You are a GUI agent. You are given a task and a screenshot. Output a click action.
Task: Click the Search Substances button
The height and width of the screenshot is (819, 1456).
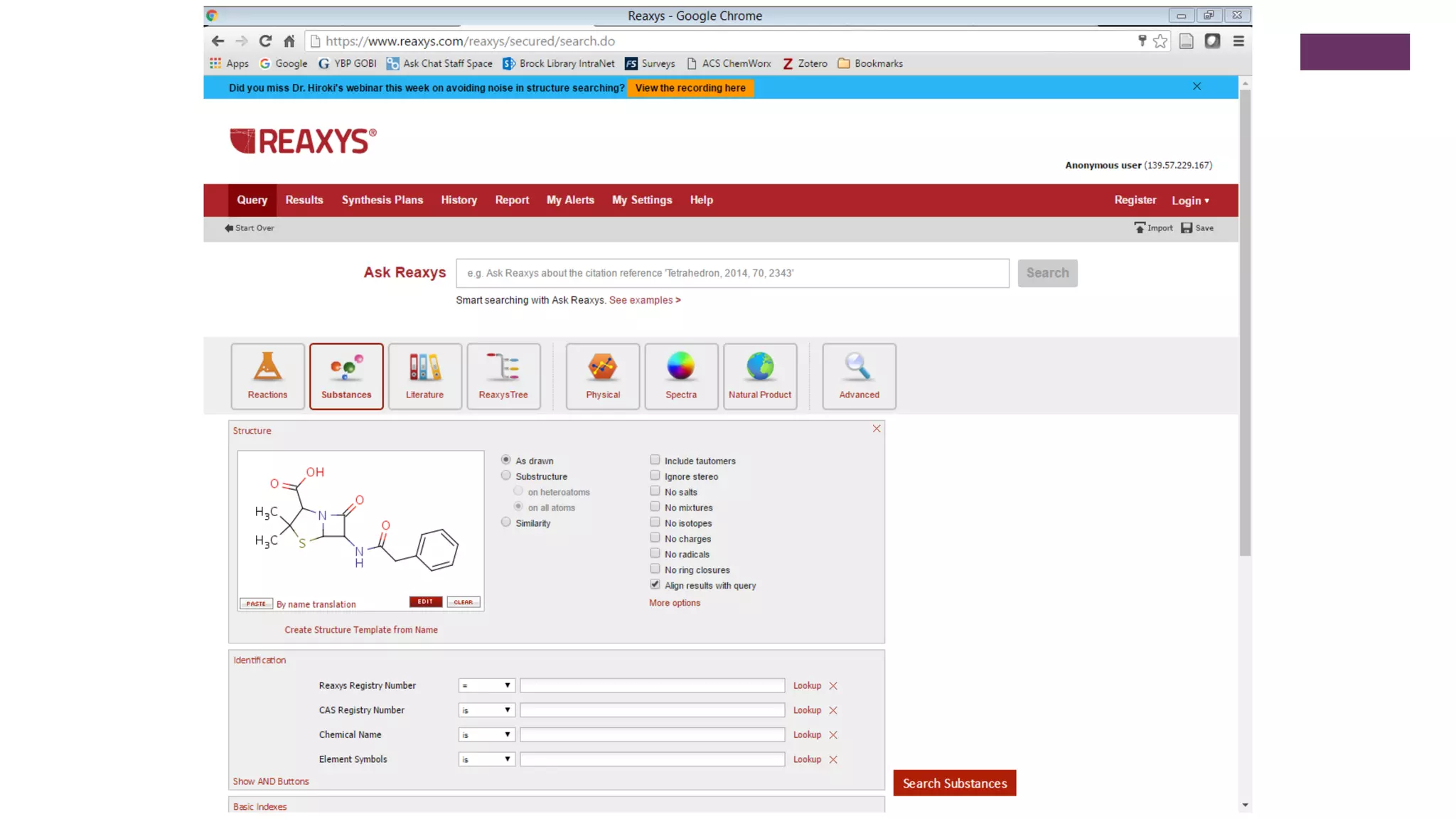pos(954,783)
